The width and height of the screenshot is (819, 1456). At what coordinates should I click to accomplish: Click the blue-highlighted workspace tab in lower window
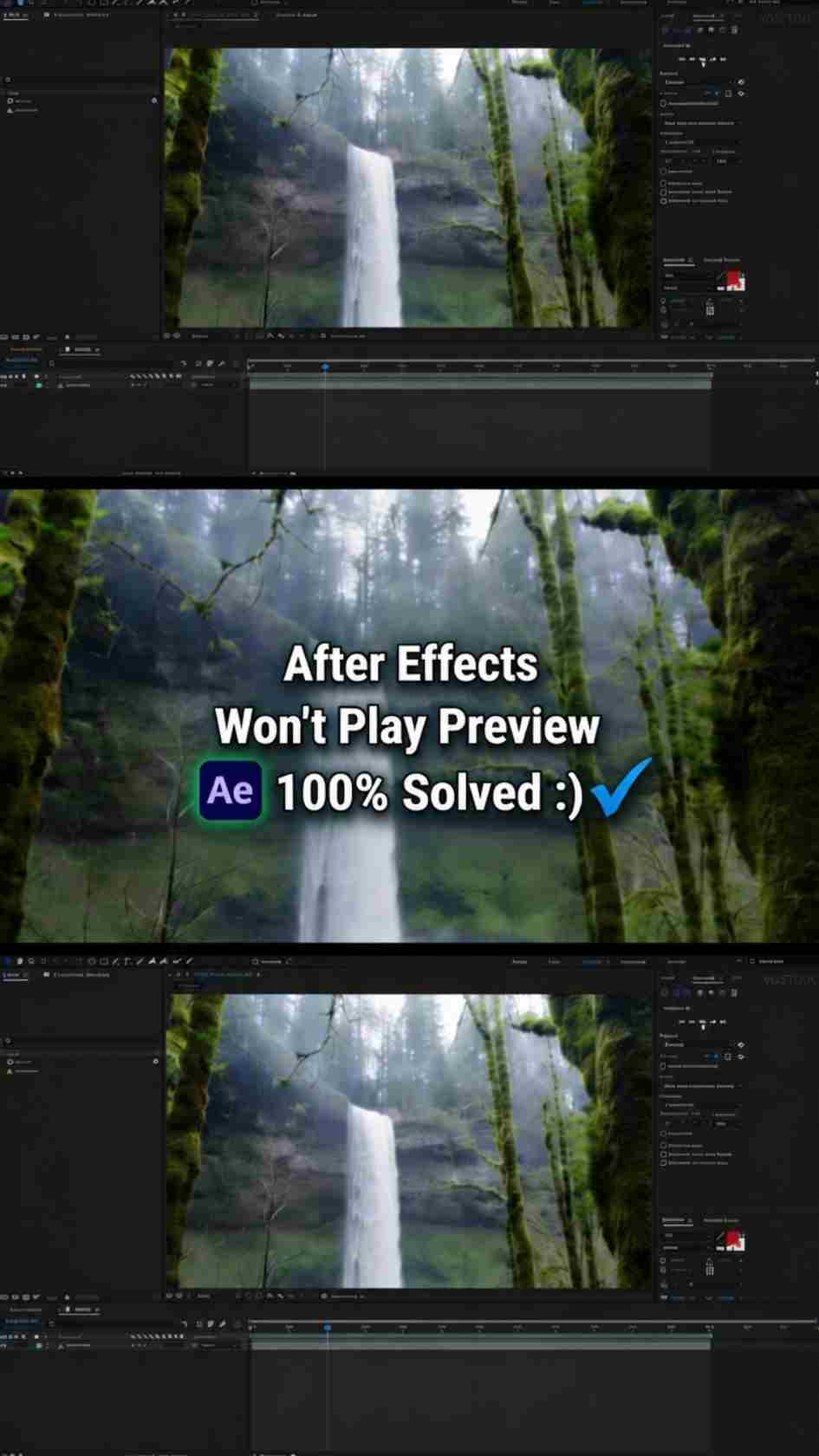(592, 961)
